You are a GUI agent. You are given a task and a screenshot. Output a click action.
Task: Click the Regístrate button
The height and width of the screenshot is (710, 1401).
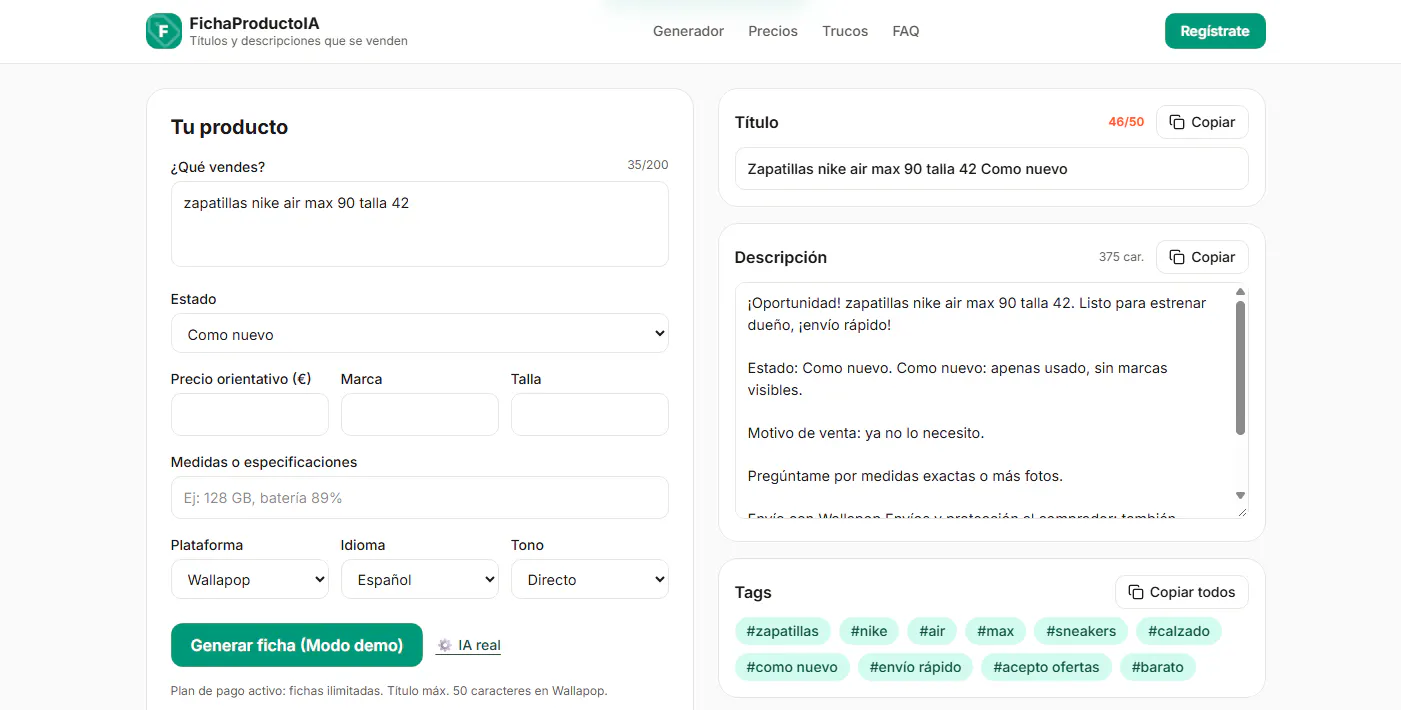point(1215,31)
